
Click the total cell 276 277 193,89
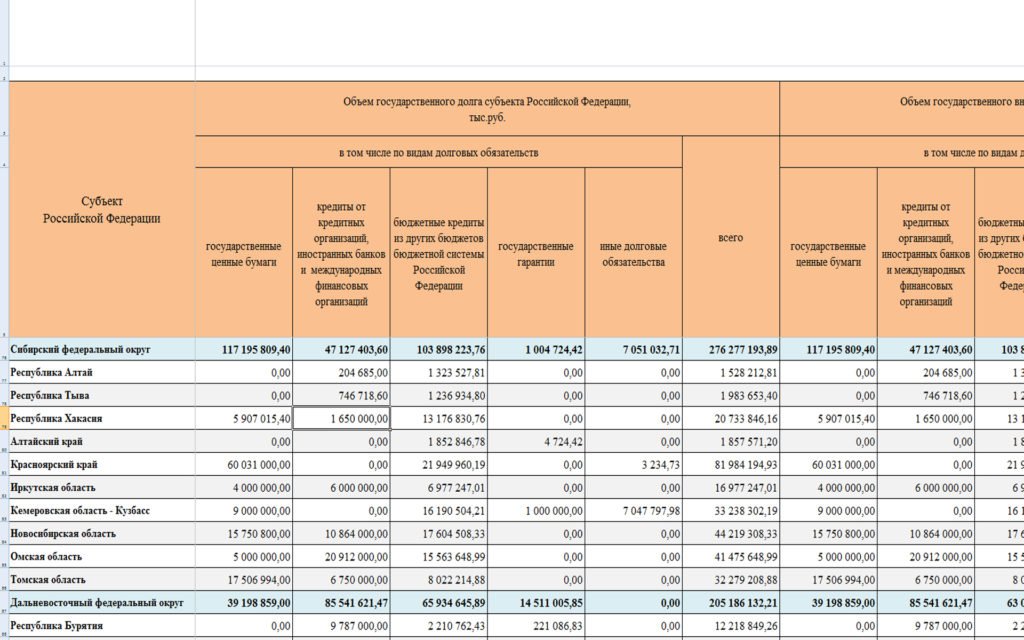pyautogui.click(x=730, y=350)
